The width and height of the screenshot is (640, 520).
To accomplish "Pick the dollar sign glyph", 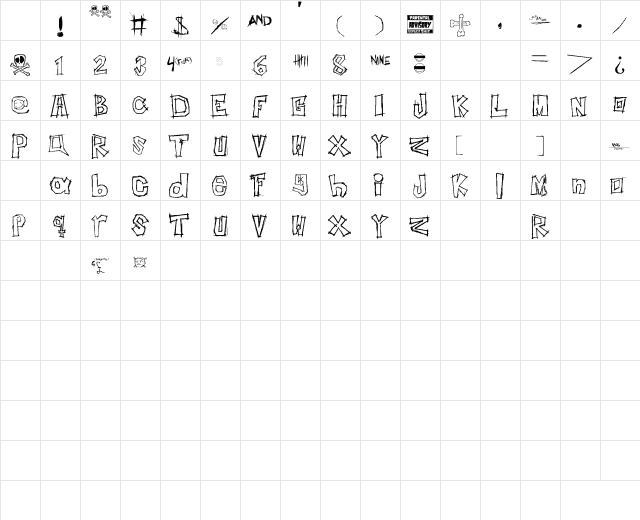I will coord(180,26).
